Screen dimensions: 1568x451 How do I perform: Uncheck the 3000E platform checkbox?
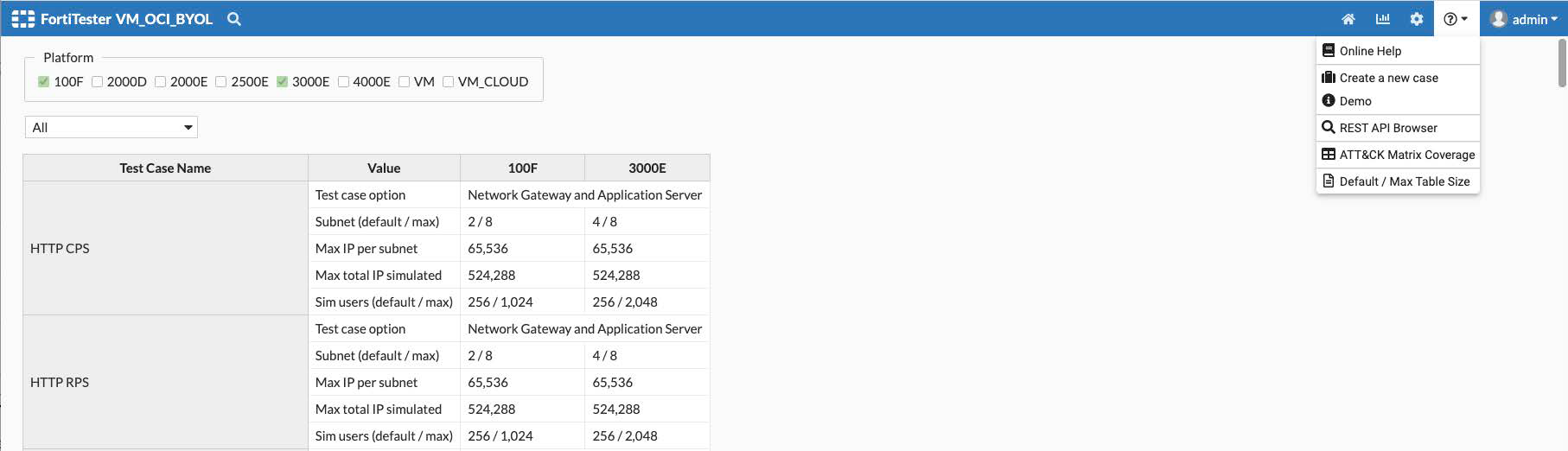(283, 82)
